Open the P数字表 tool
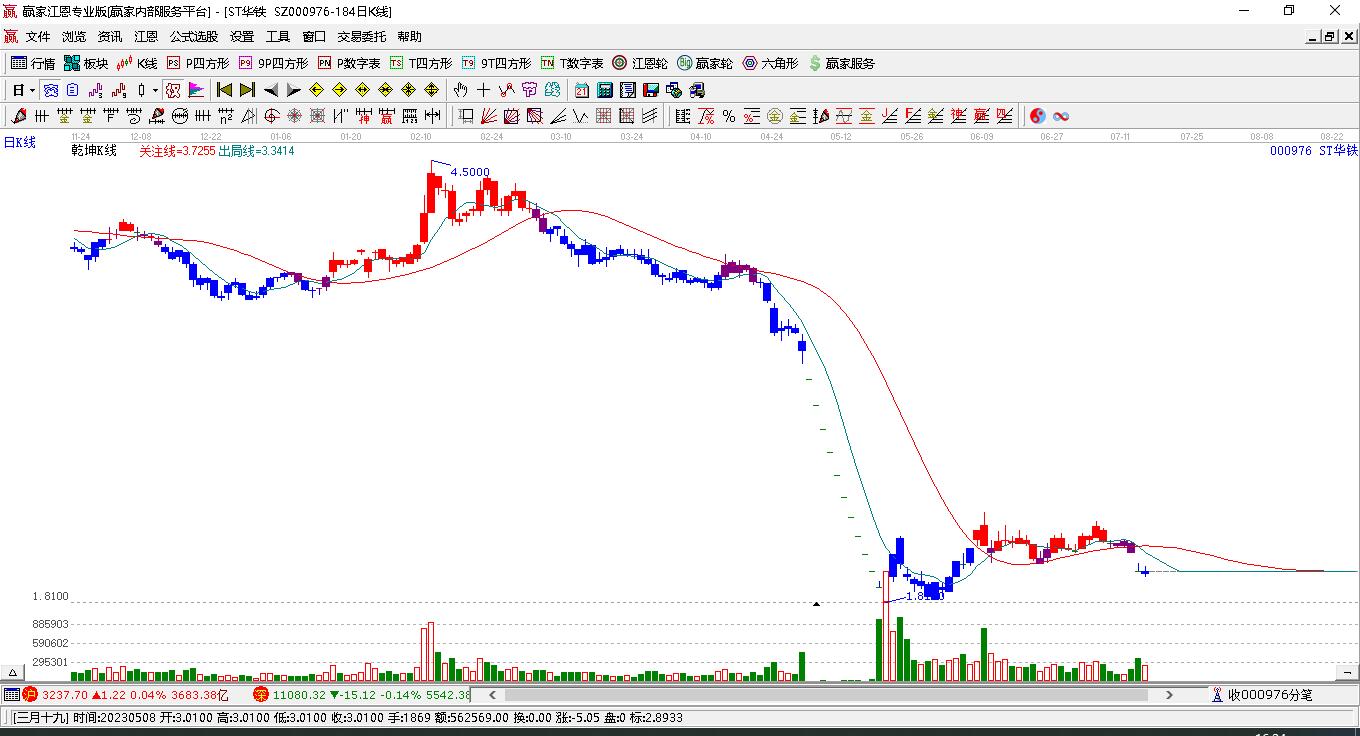This screenshot has height=736, width=1360. (x=349, y=63)
